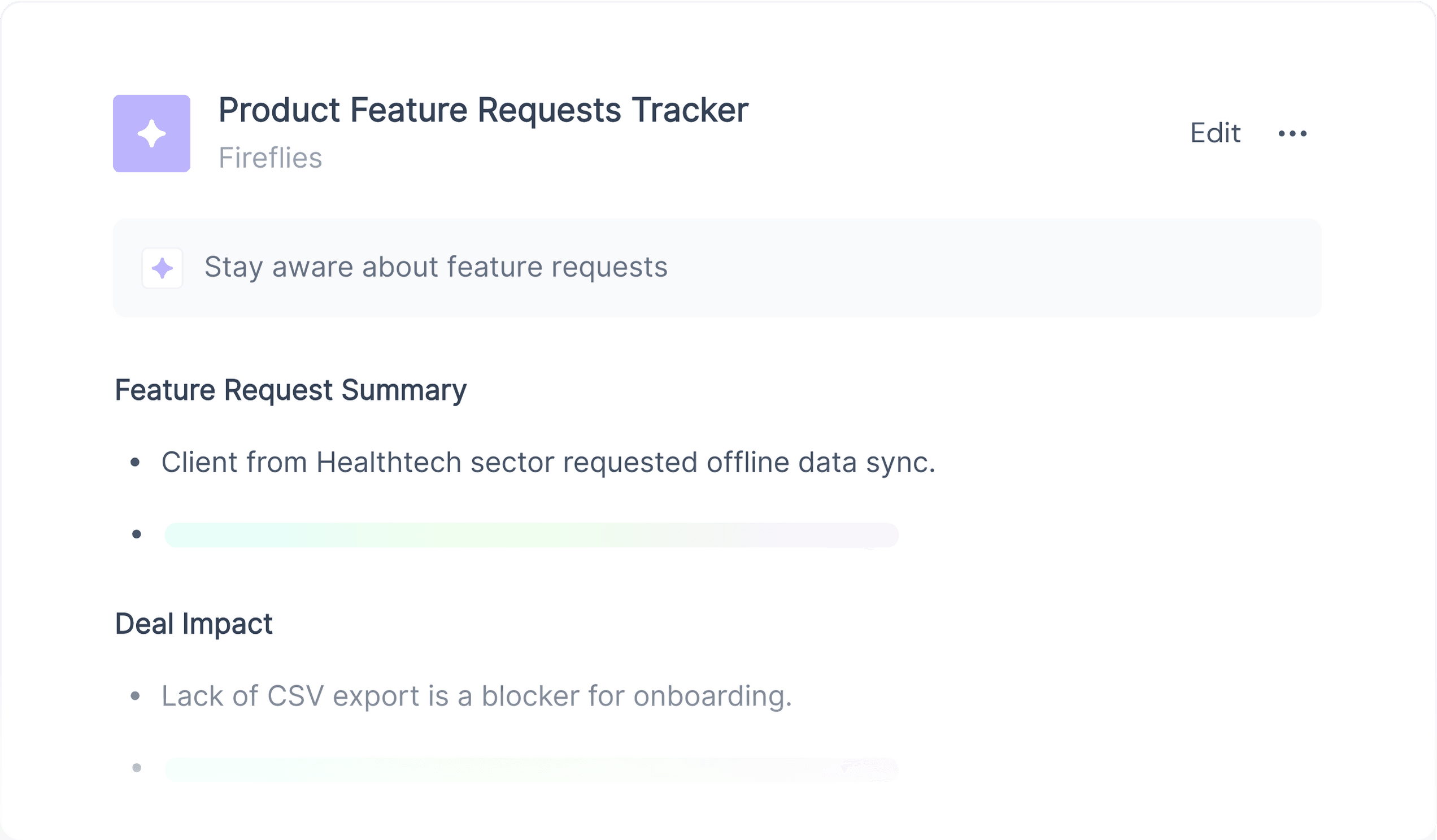Click bullet dot beside first loading placeholder
Image resolution: width=1437 pixels, height=840 pixels.
click(136, 534)
